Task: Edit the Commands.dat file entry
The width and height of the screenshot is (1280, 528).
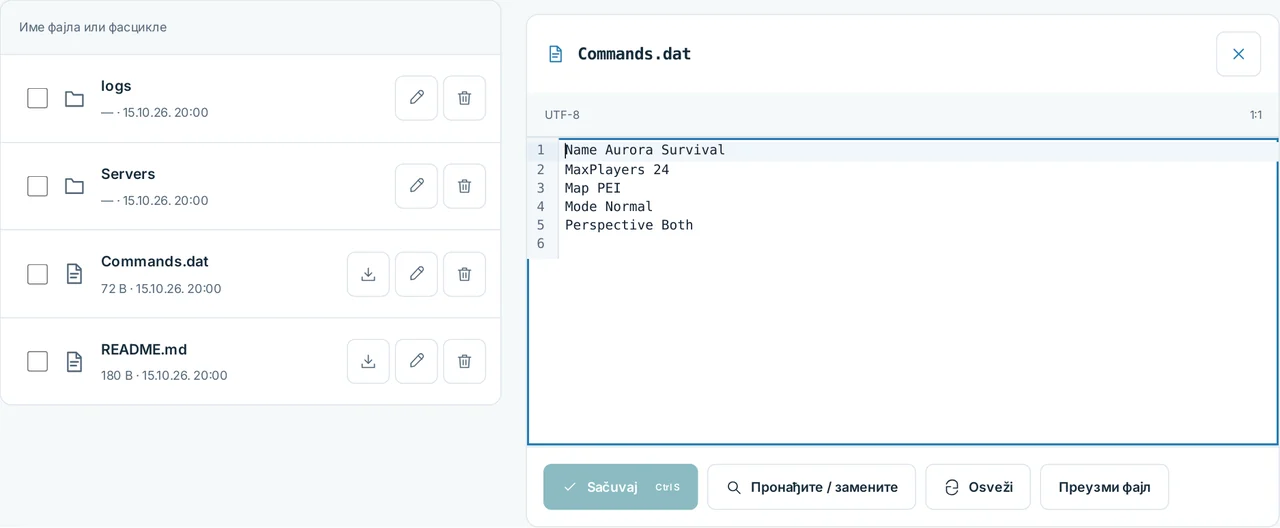Action: [416, 274]
